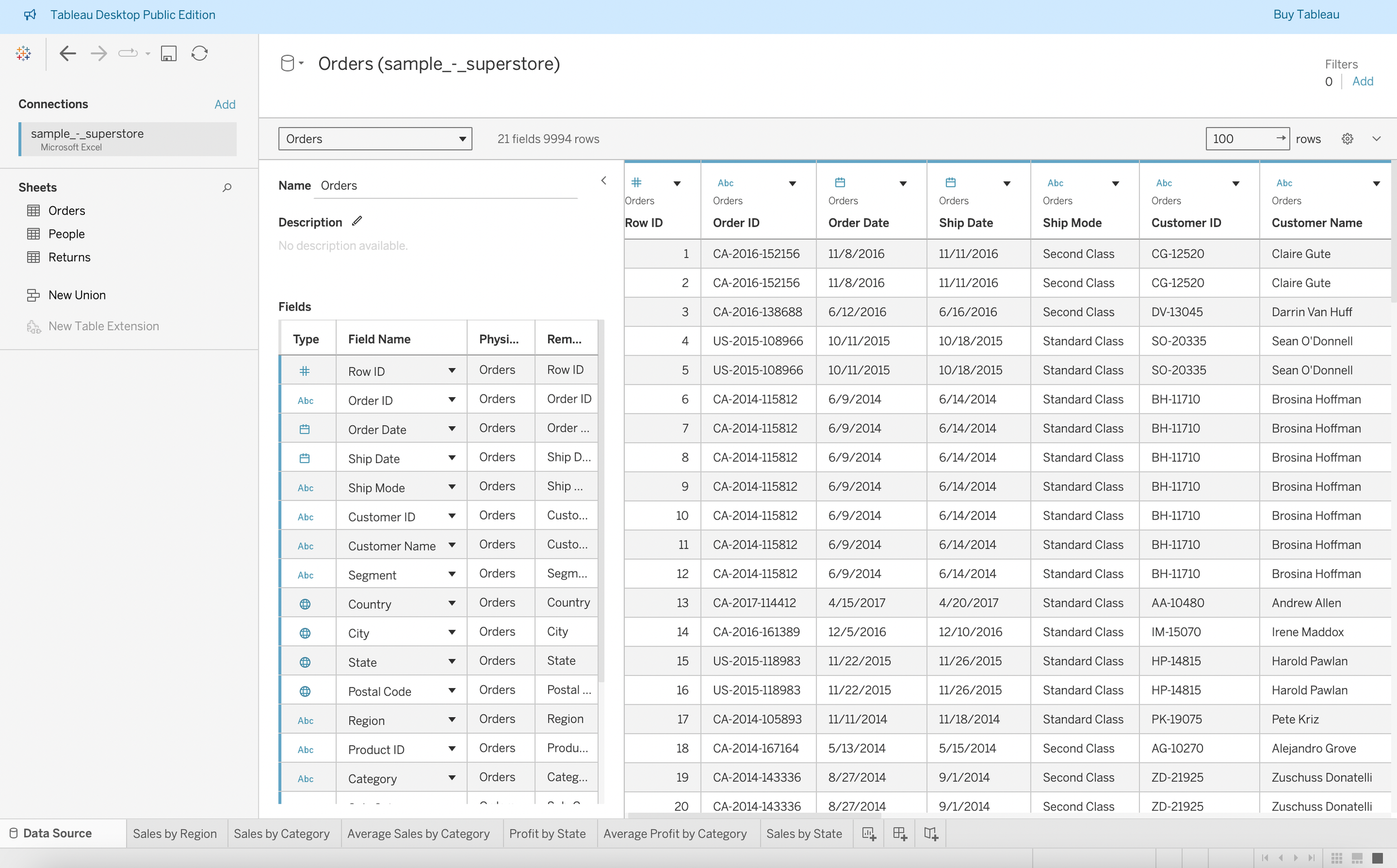The height and width of the screenshot is (868, 1397).
Task: Click the search sheets magnifier icon
Action: 227,188
